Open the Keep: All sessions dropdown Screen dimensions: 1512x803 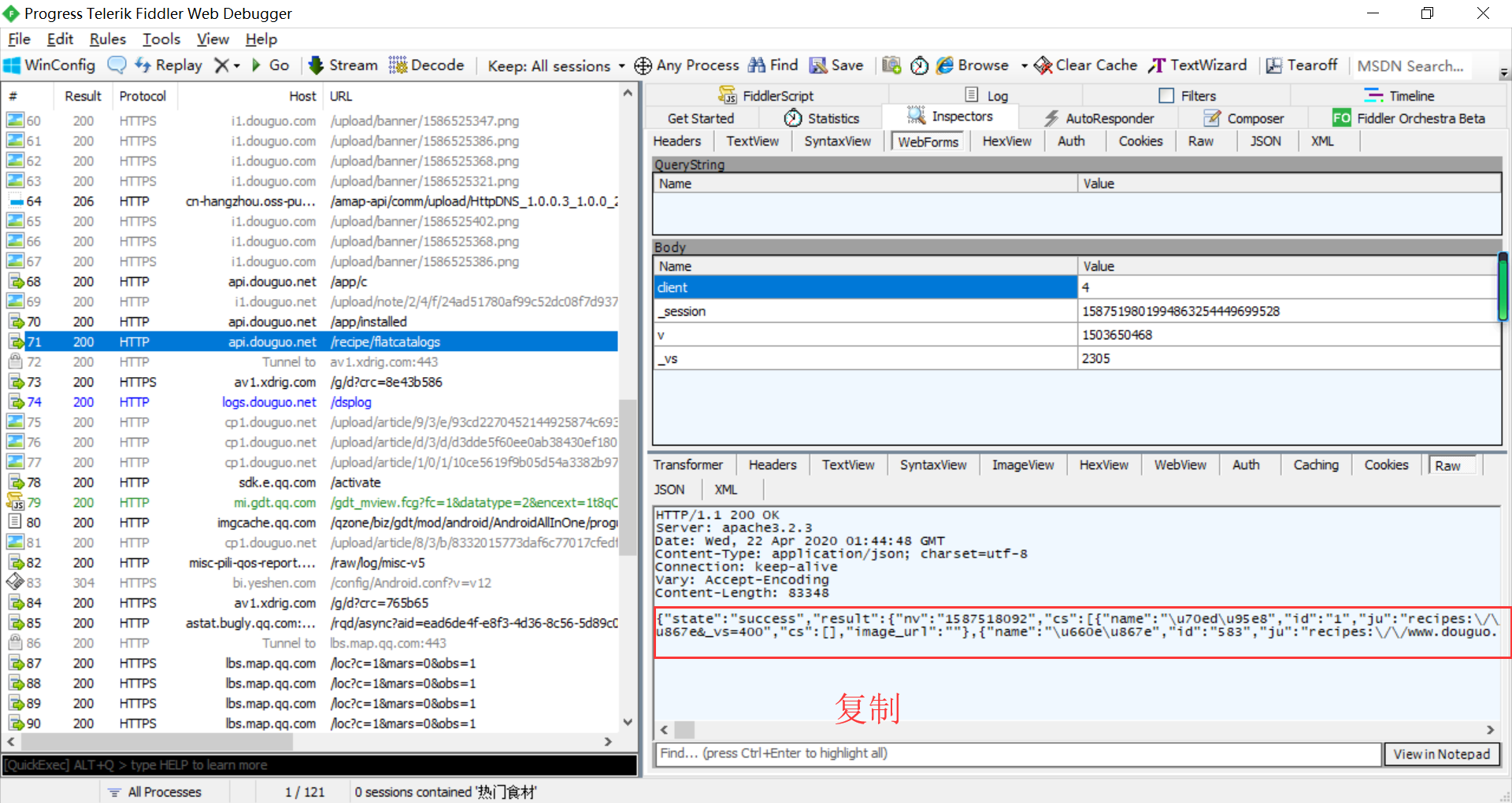coord(556,66)
